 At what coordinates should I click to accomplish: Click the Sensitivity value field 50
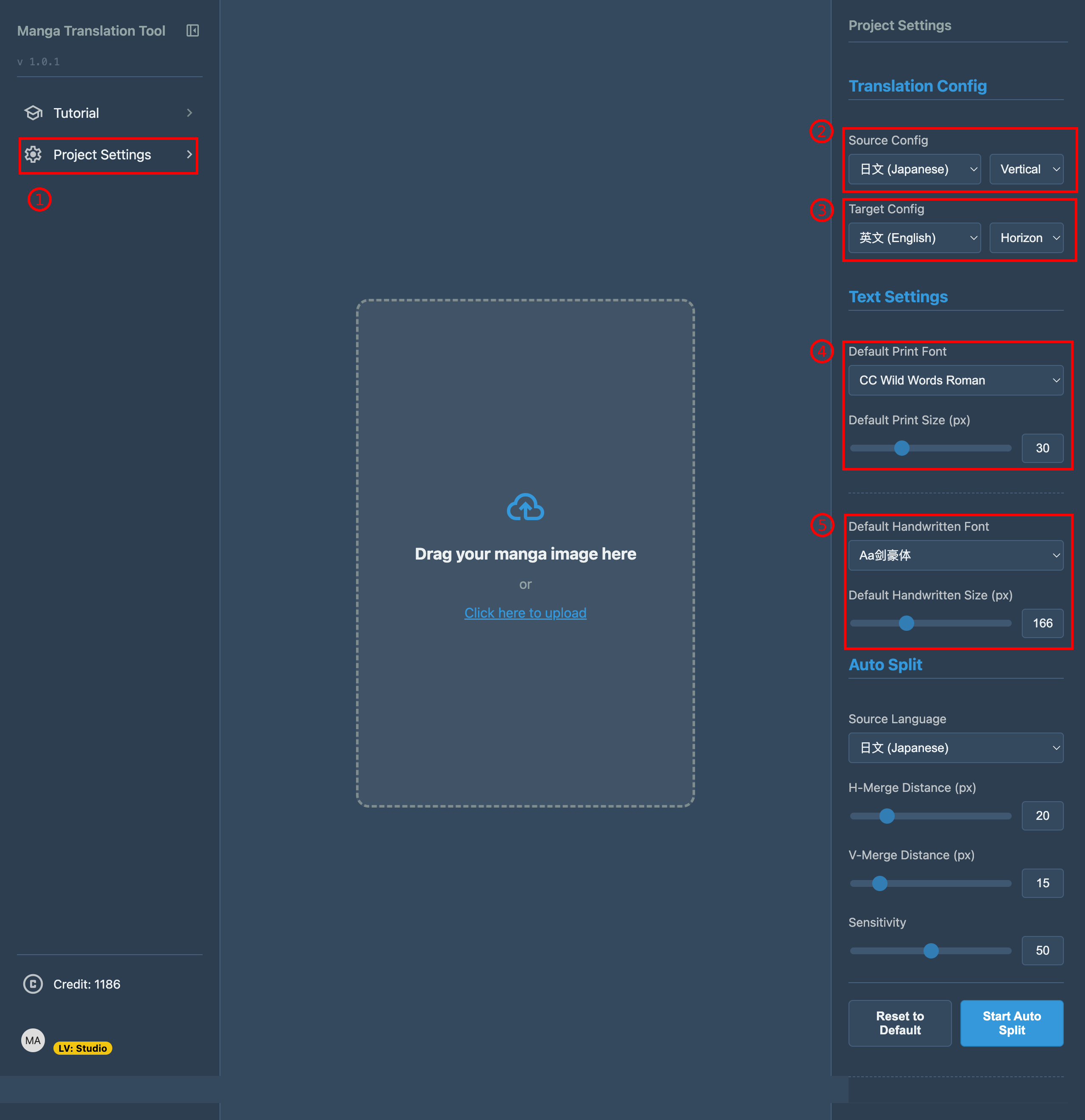(x=1042, y=951)
